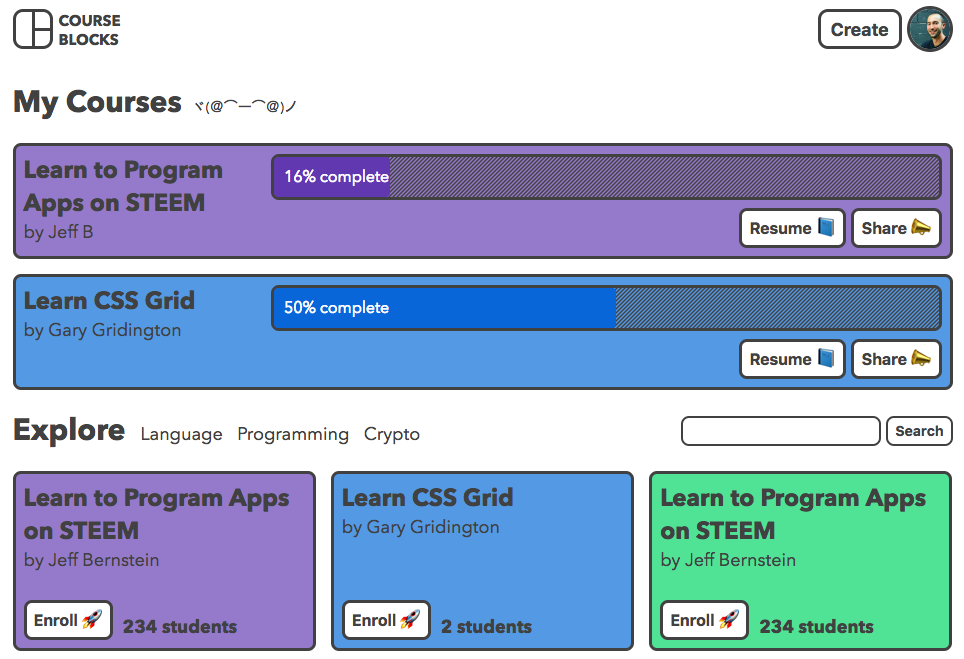Filter Explore by Language

181,434
